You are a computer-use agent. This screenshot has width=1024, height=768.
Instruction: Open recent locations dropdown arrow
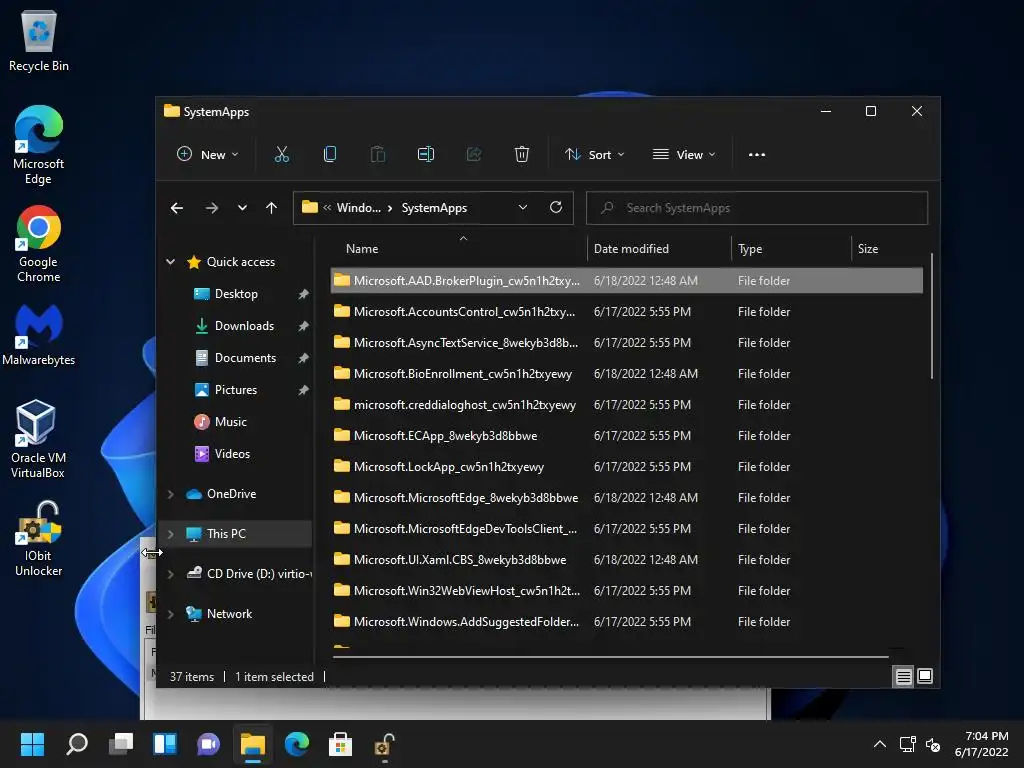click(x=242, y=208)
